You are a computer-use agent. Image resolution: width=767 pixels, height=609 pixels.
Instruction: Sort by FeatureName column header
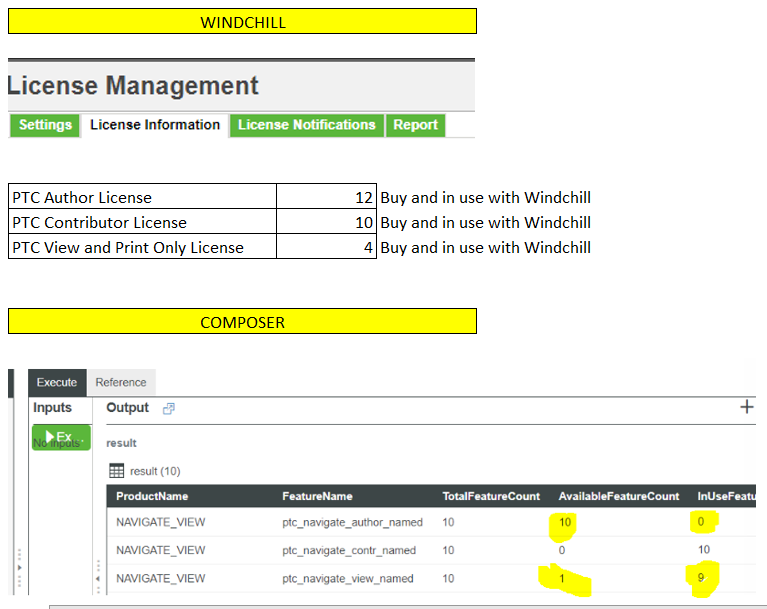pyautogui.click(x=317, y=496)
